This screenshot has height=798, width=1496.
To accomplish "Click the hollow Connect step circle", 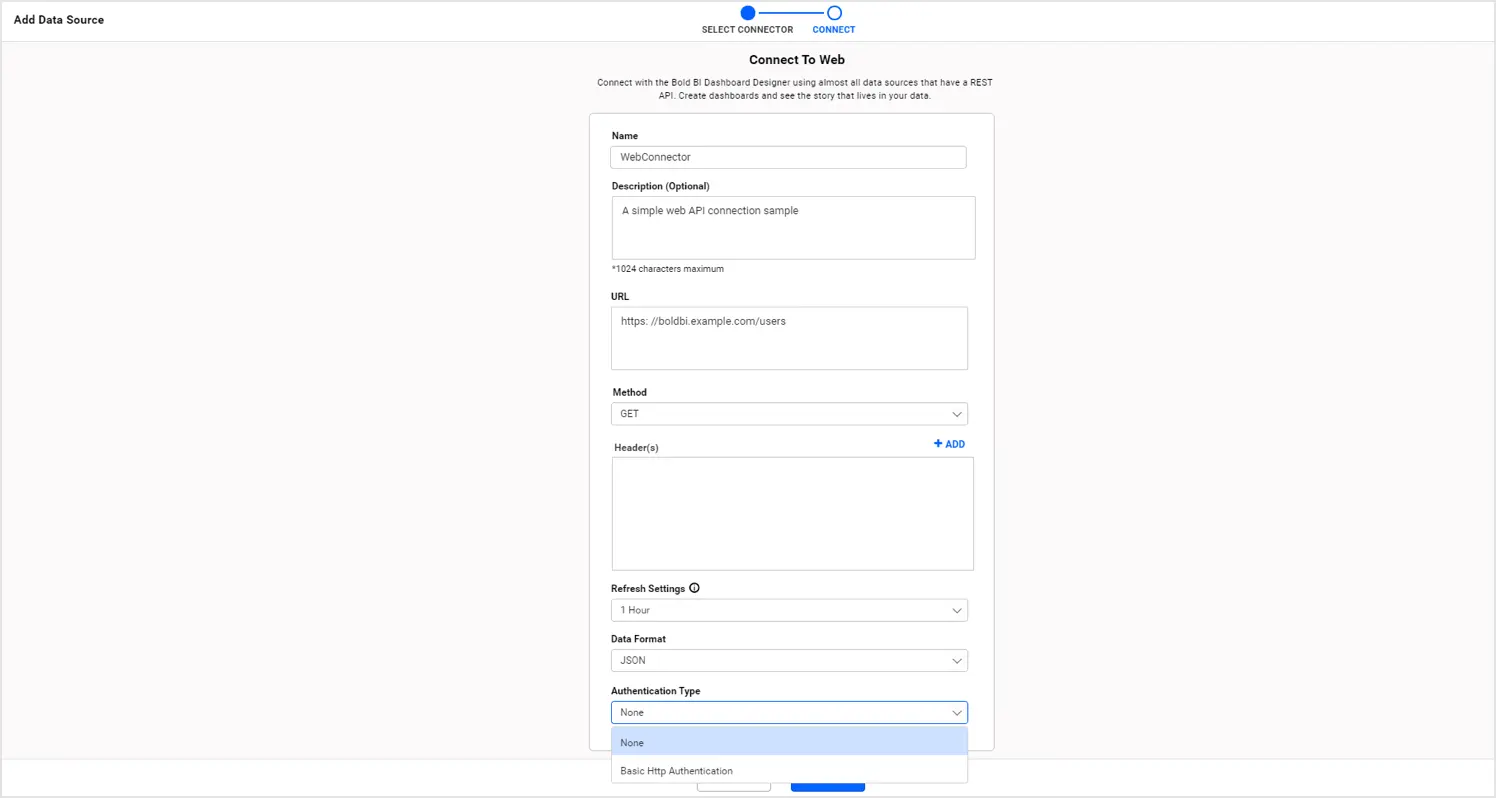I will click(834, 13).
